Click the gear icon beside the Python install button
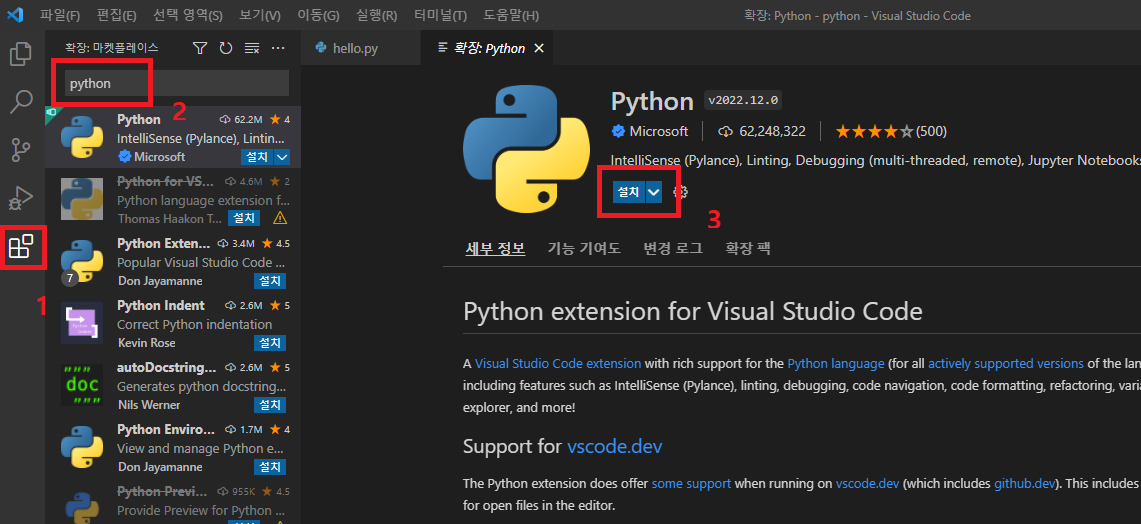This screenshot has width=1141, height=524. pos(680,192)
